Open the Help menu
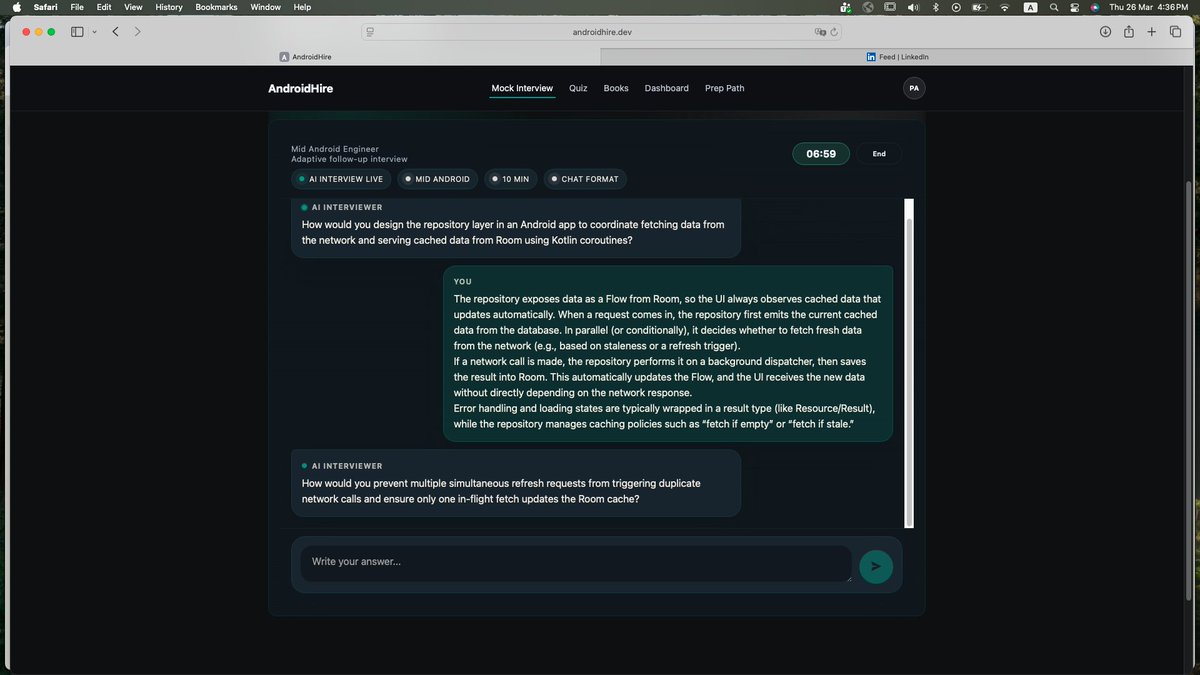 coord(302,7)
